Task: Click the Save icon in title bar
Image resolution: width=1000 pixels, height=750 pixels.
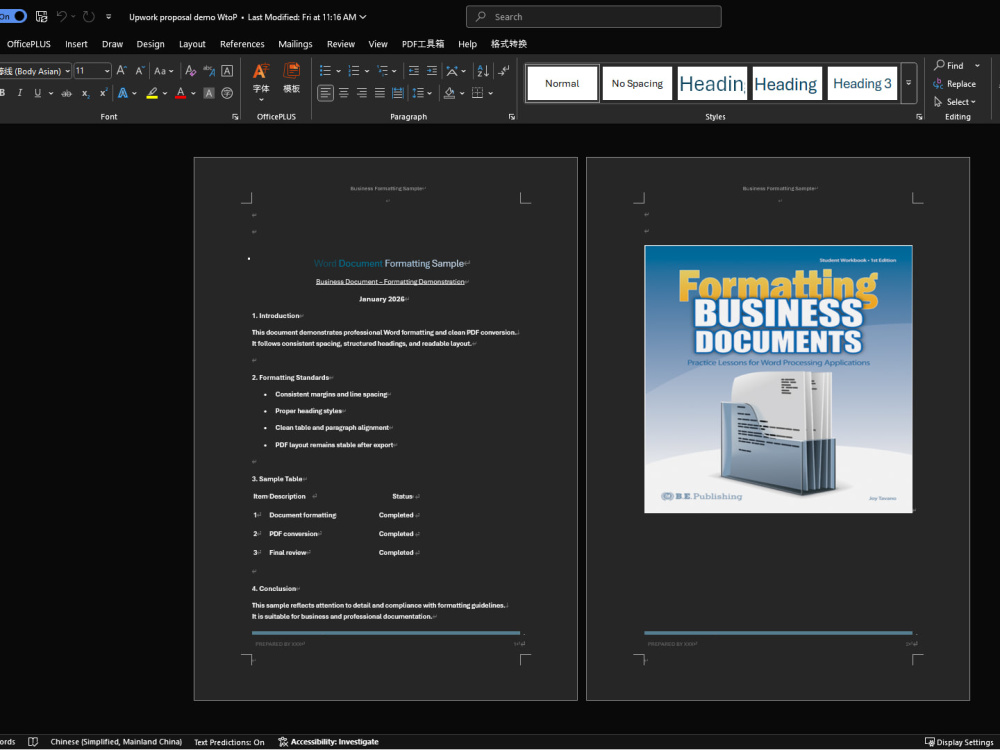Action: coord(41,17)
